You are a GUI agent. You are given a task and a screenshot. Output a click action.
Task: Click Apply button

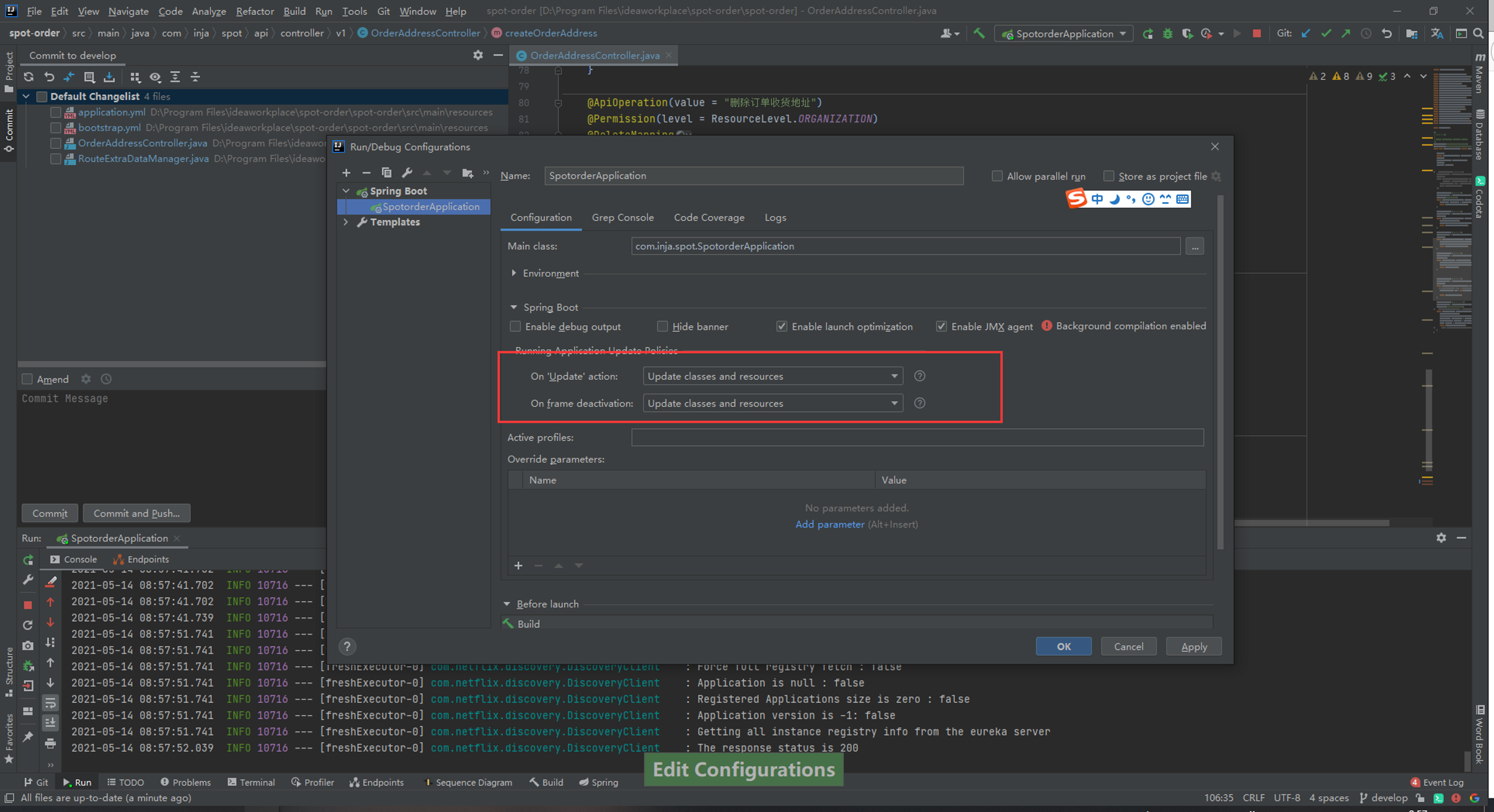[1193, 647]
